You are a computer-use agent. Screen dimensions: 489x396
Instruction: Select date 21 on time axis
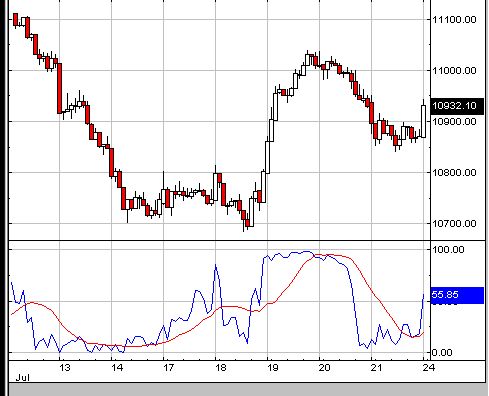(x=376, y=368)
